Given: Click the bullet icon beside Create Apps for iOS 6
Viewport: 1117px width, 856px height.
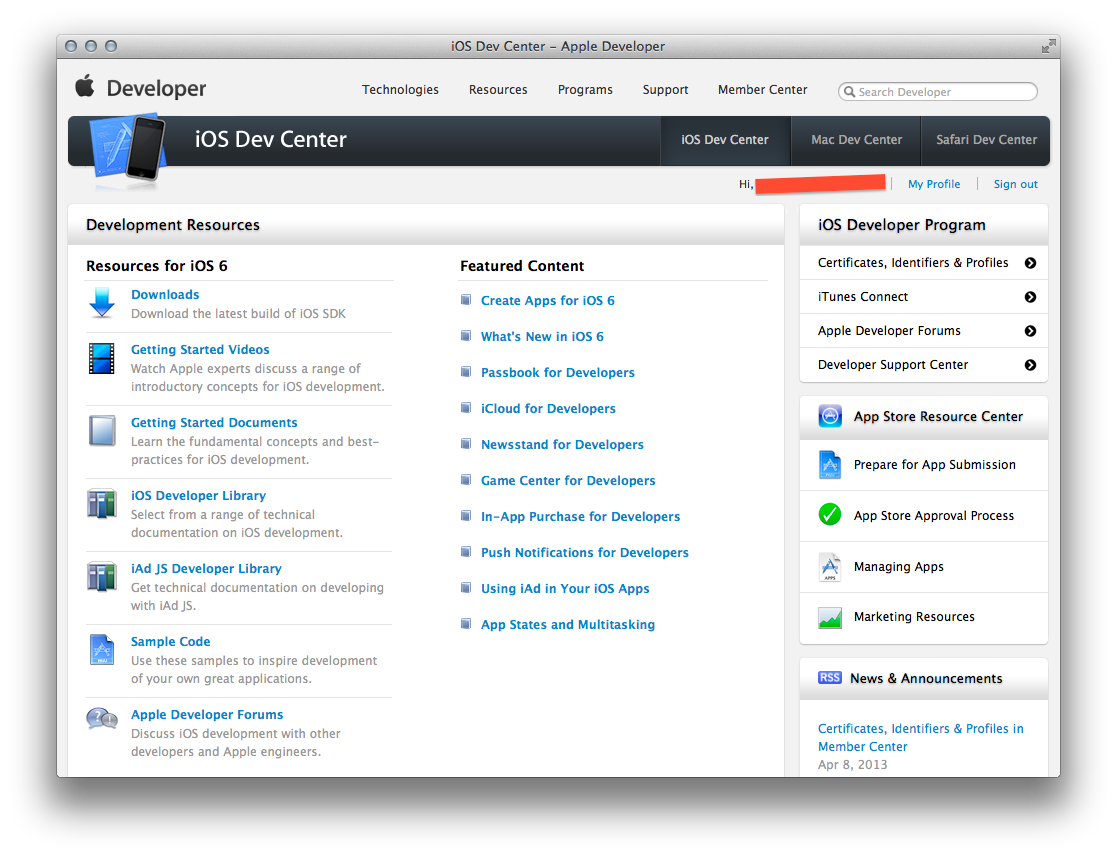Looking at the screenshot, I should [466, 300].
